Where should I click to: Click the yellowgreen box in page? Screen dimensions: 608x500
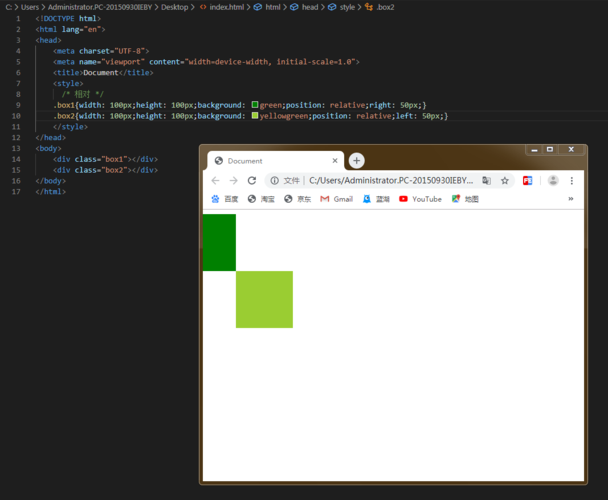264,299
